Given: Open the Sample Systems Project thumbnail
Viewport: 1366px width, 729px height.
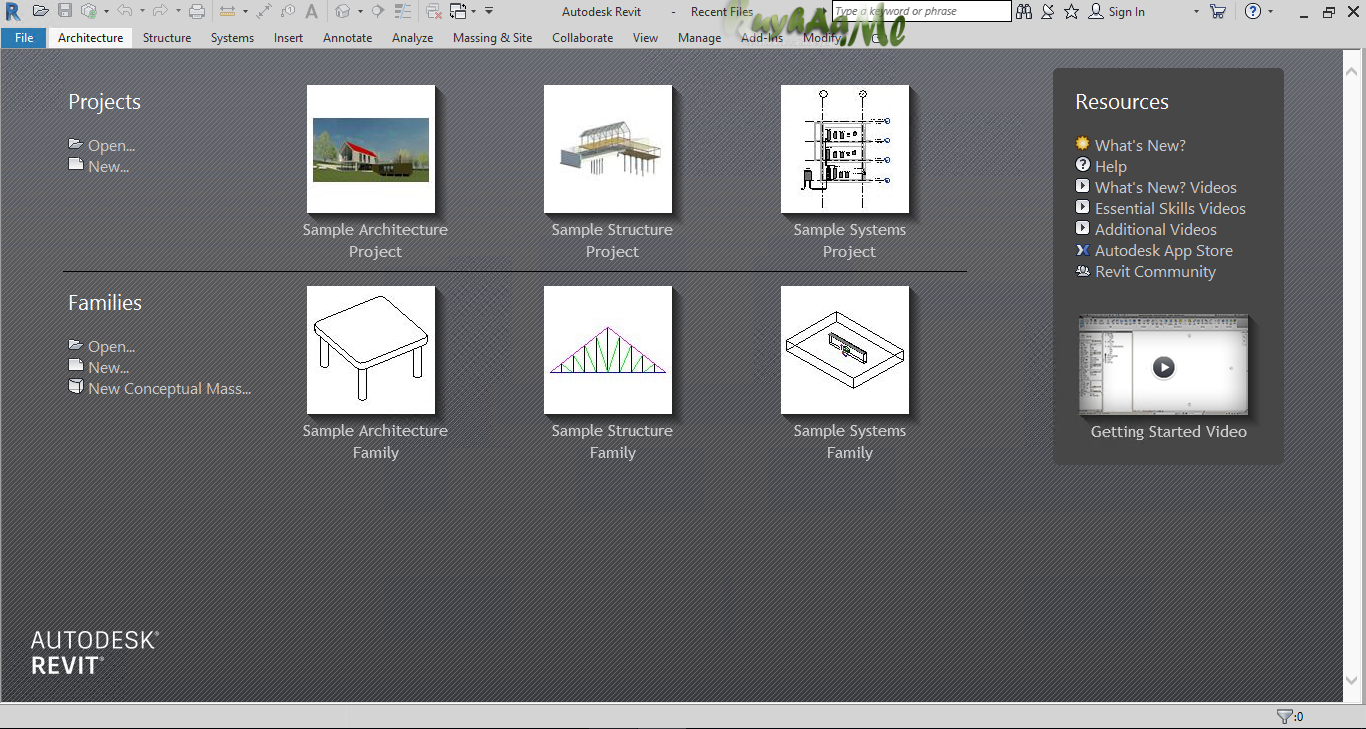Looking at the screenshot, I should 845,149.
